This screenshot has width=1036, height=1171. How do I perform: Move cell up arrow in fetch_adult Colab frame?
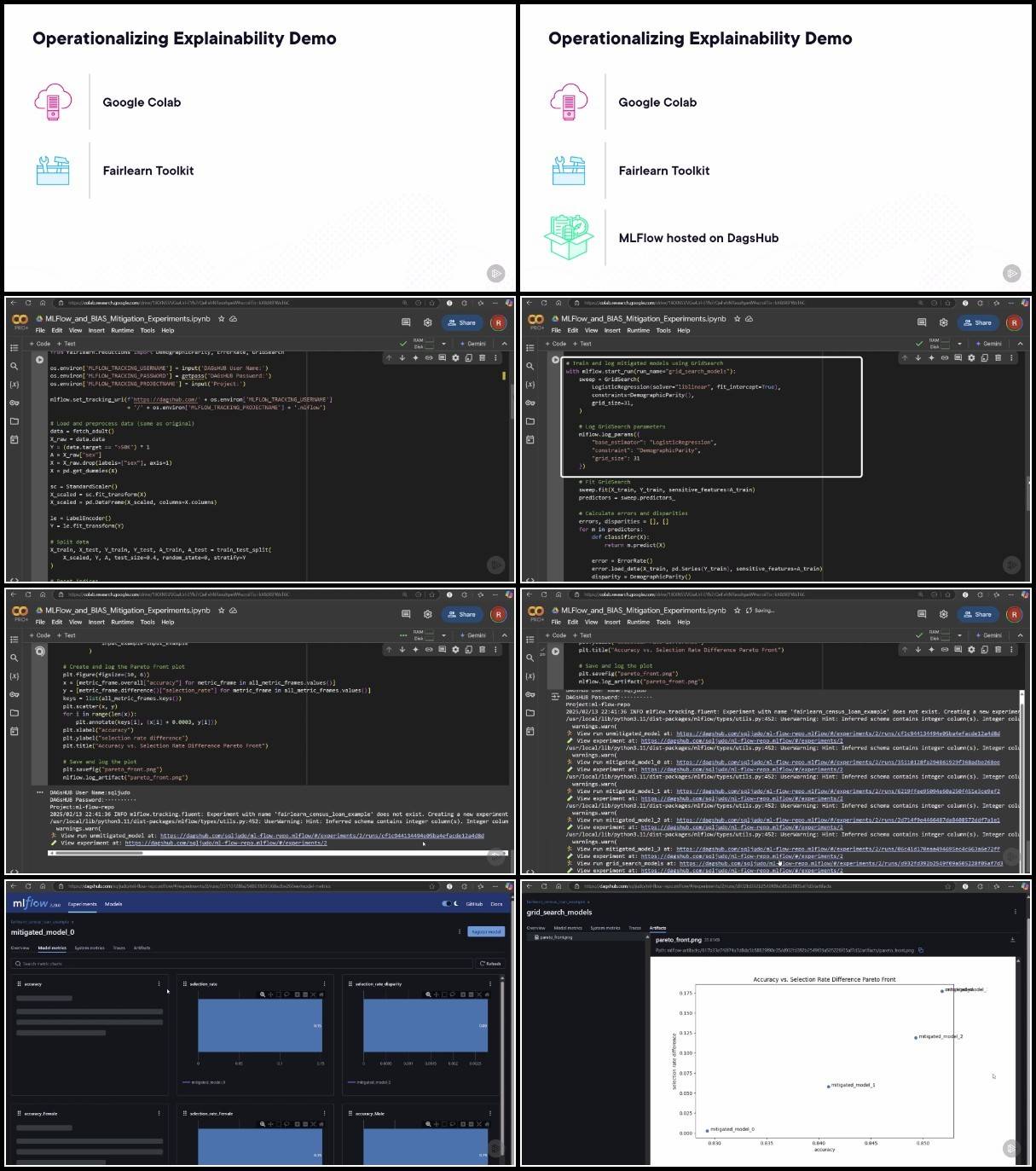coord(389,358)
